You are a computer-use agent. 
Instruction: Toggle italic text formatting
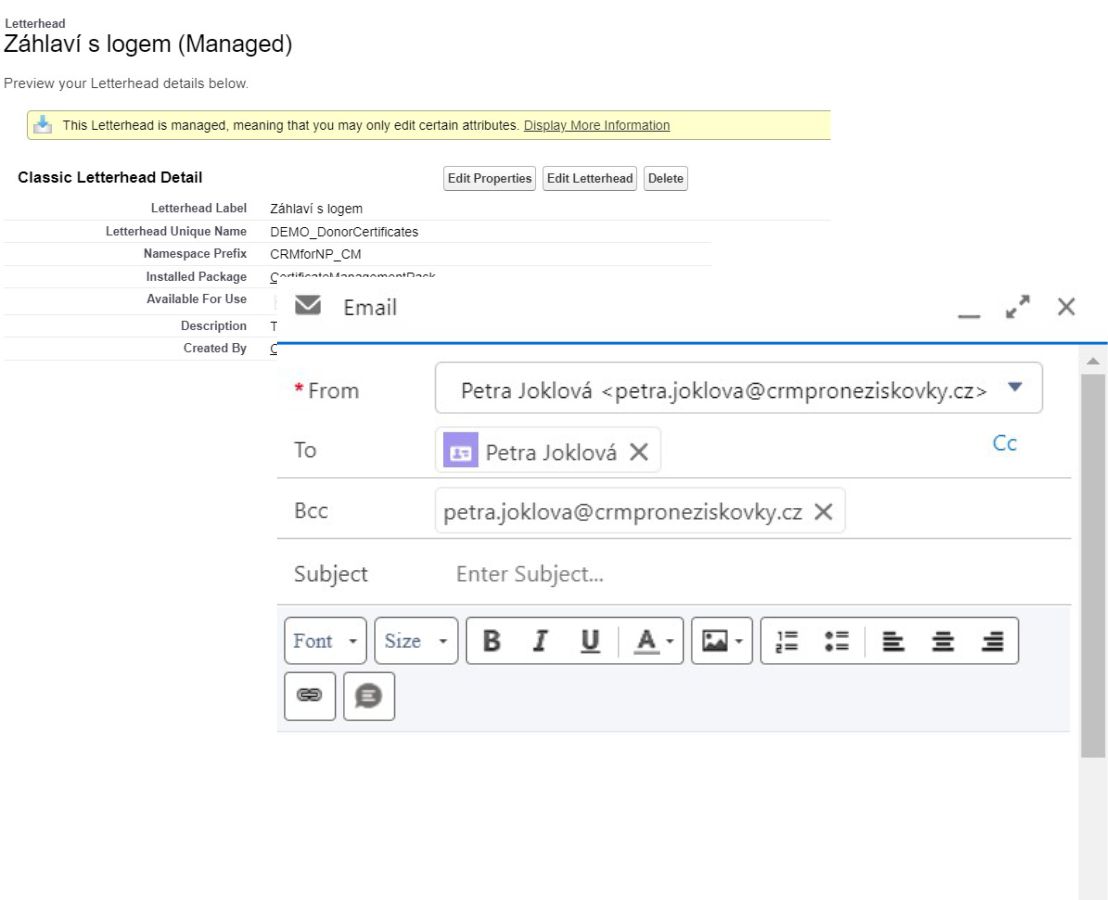[x=541, y=641]
